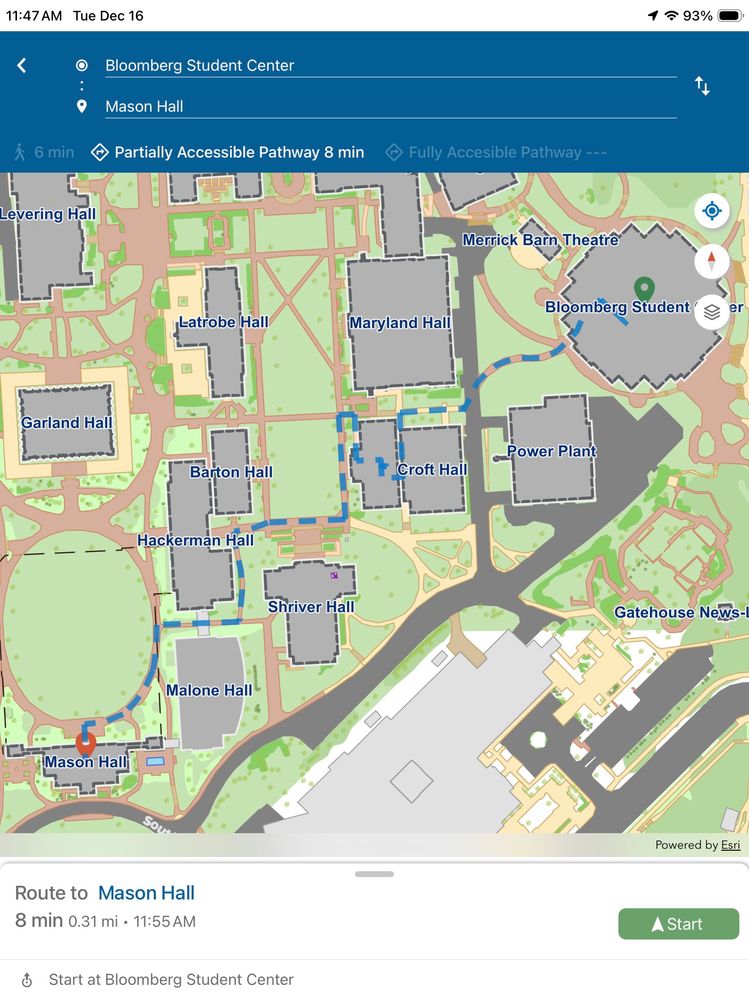Tap the Malone Hall label
The height and width of the screenshot is (999, 749).
[x=209, y=691]
